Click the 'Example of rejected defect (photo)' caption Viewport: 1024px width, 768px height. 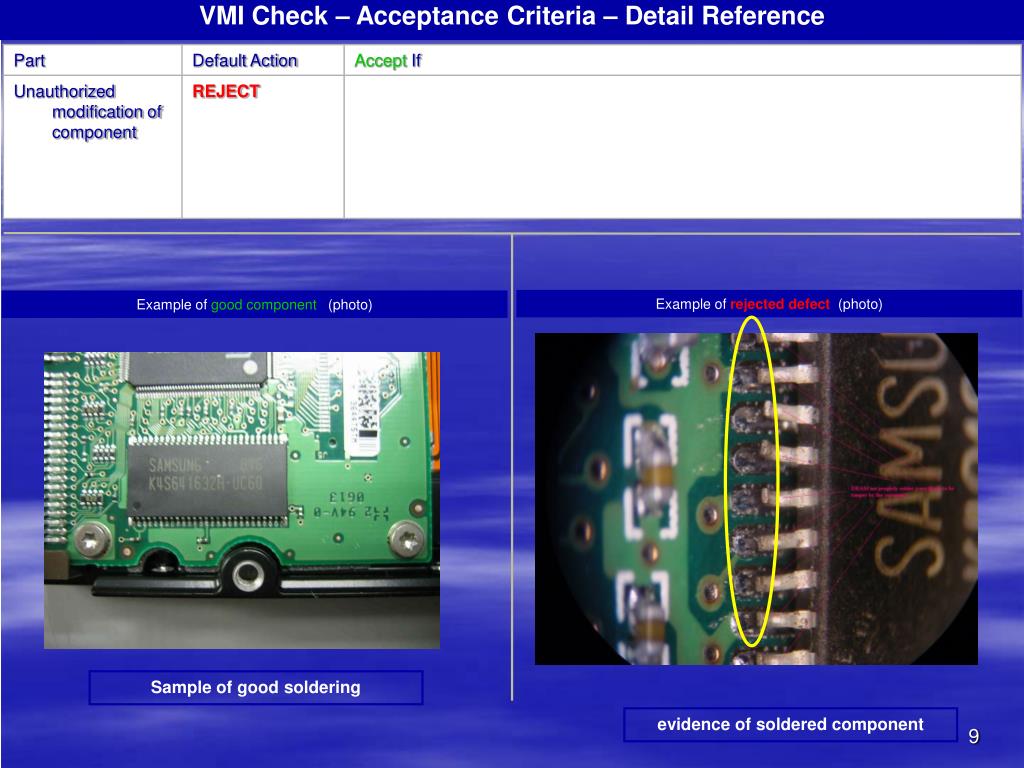coord(769,304)
